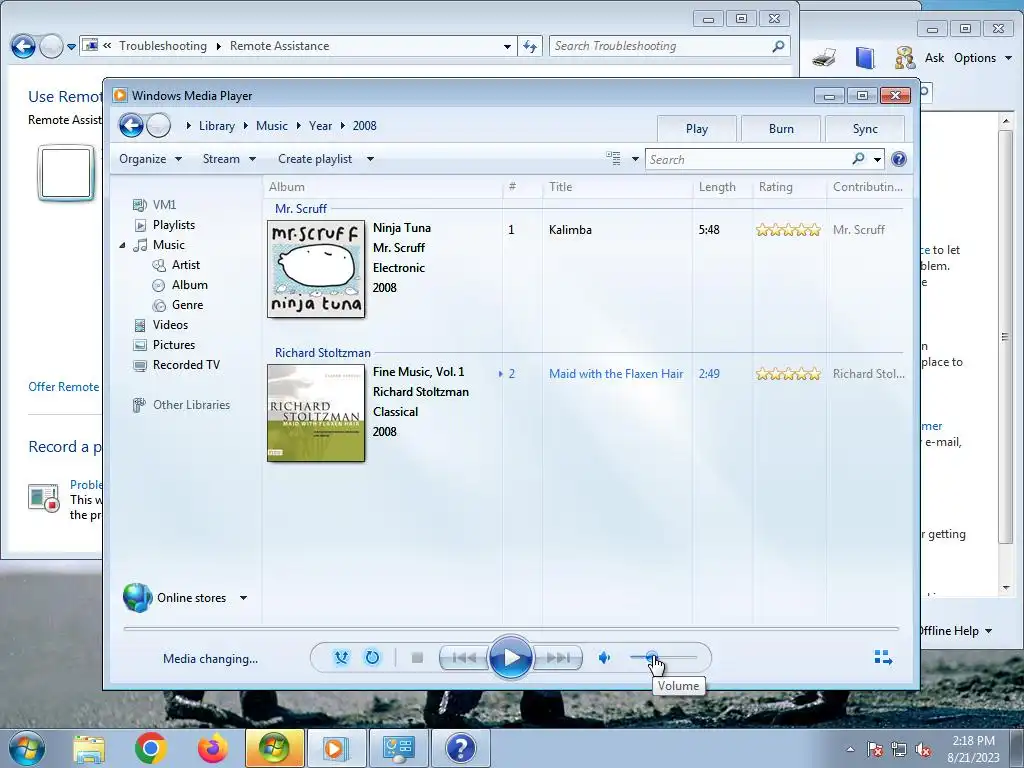Go back in Media Player

click(x=131, y=125)
